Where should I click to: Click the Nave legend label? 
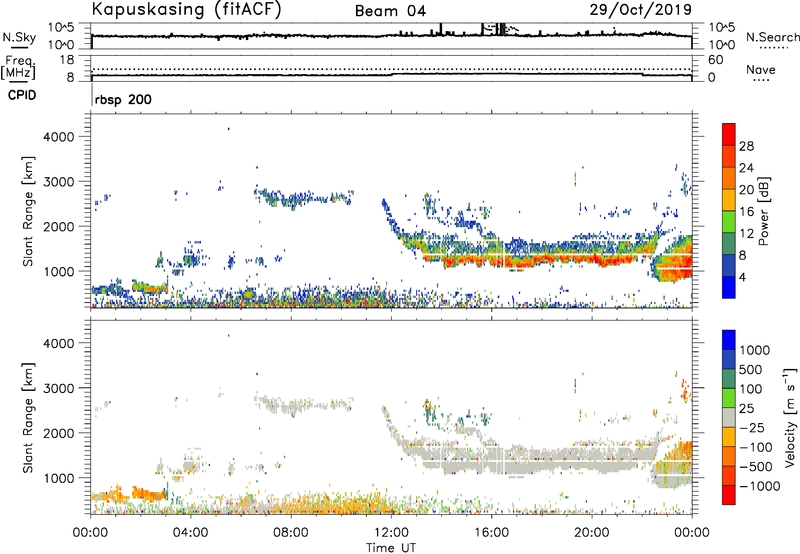coord(761,69)
